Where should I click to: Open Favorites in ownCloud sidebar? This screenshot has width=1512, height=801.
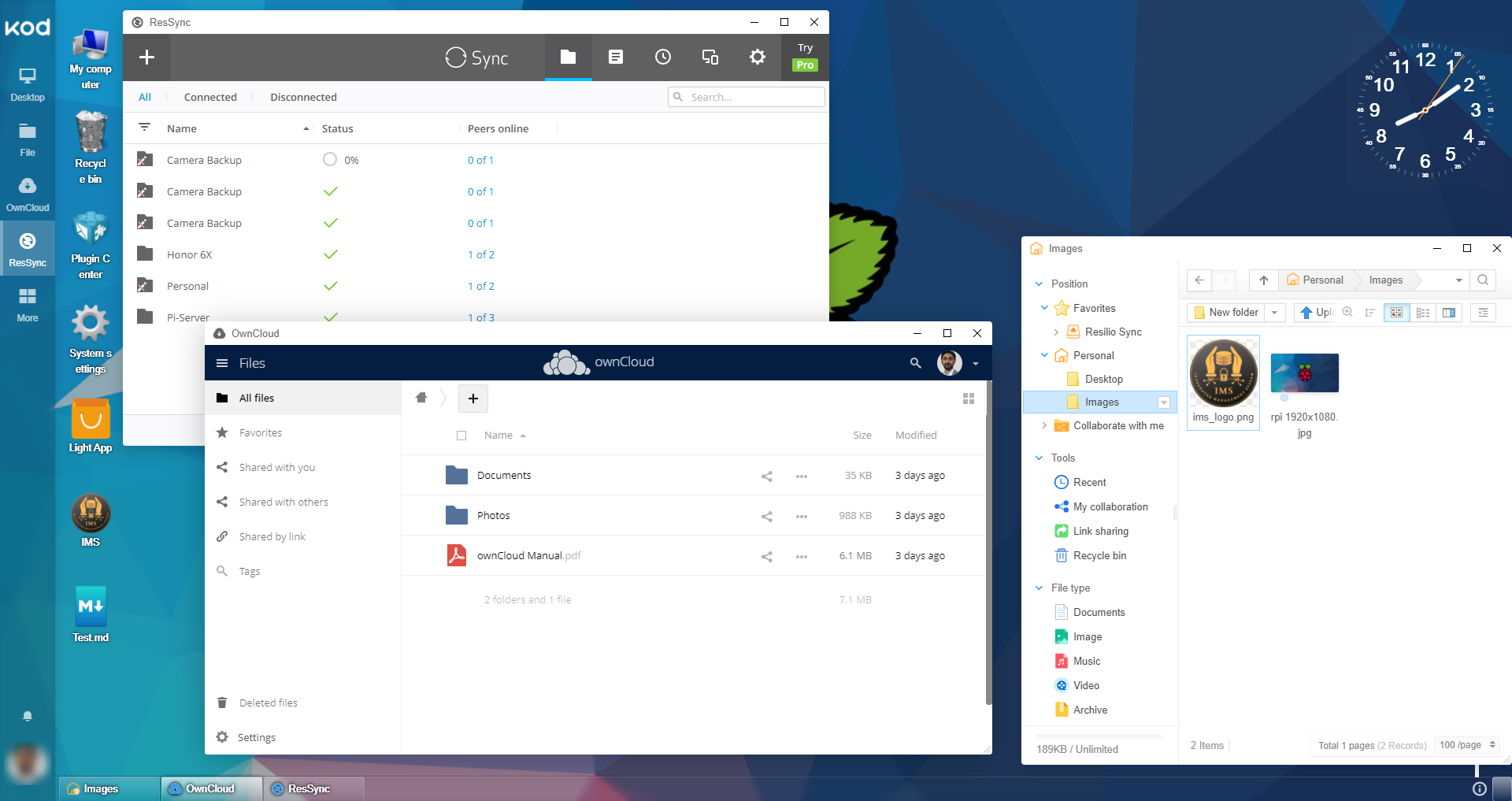pyautogui.click(x=302, y=432)
